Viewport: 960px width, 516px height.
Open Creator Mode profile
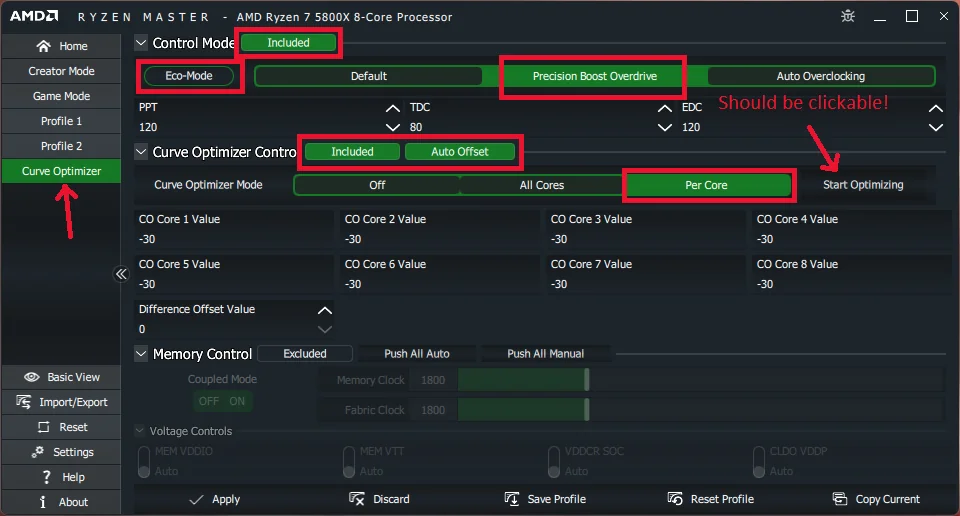[x=61, y=71]
